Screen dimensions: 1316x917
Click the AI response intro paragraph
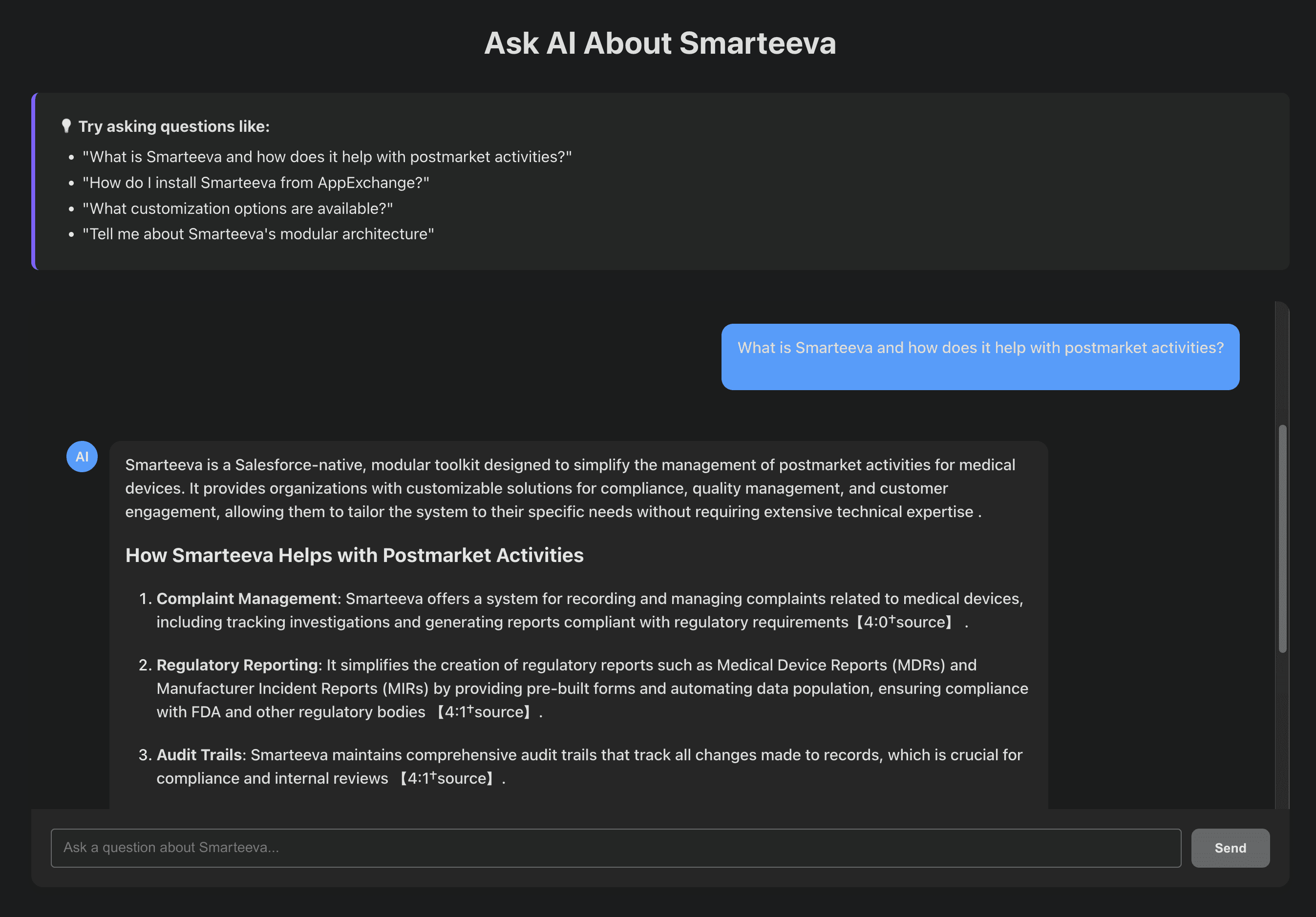point(569,488)
